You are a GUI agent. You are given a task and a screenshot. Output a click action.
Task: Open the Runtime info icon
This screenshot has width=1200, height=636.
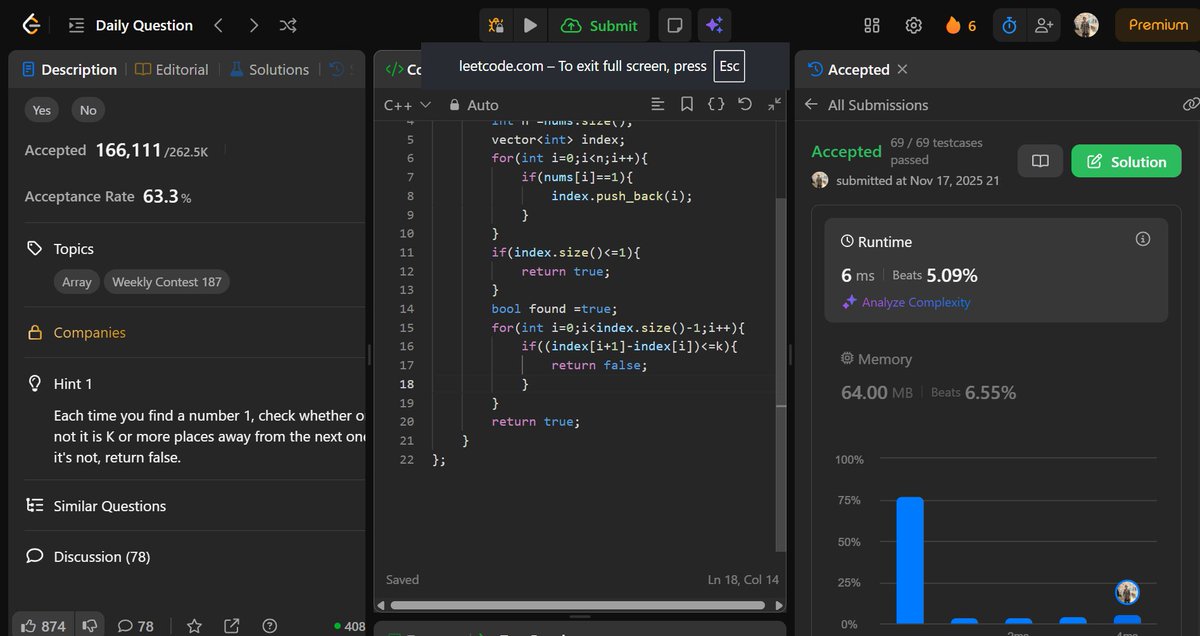click(1143, 239)
